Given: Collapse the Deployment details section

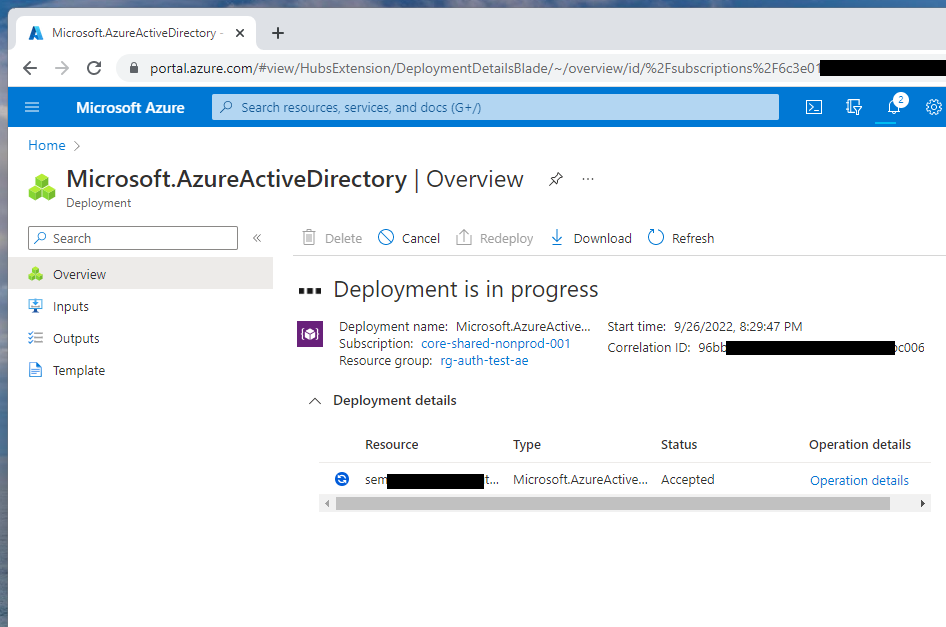Looking at the screenshot, I should [x=315, y=401].
